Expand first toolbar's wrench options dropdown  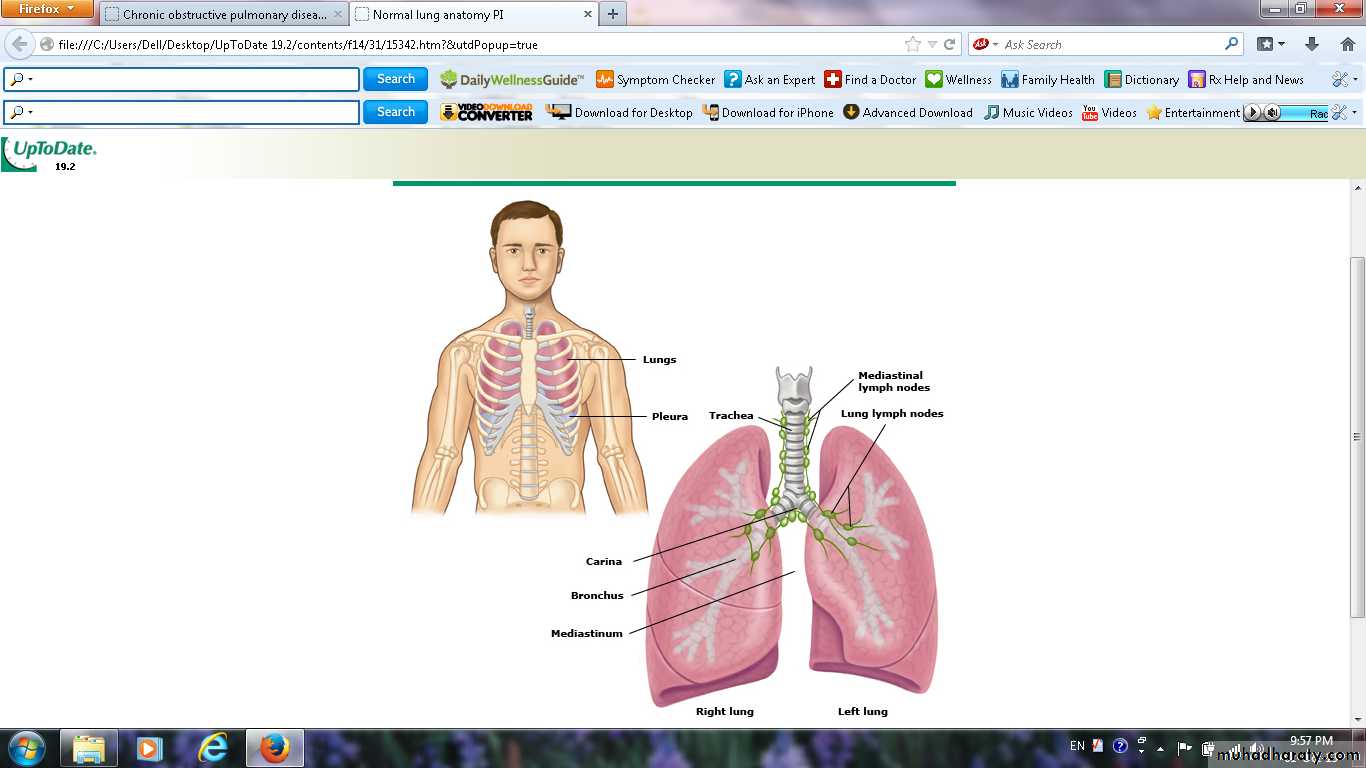[1345, 80]
